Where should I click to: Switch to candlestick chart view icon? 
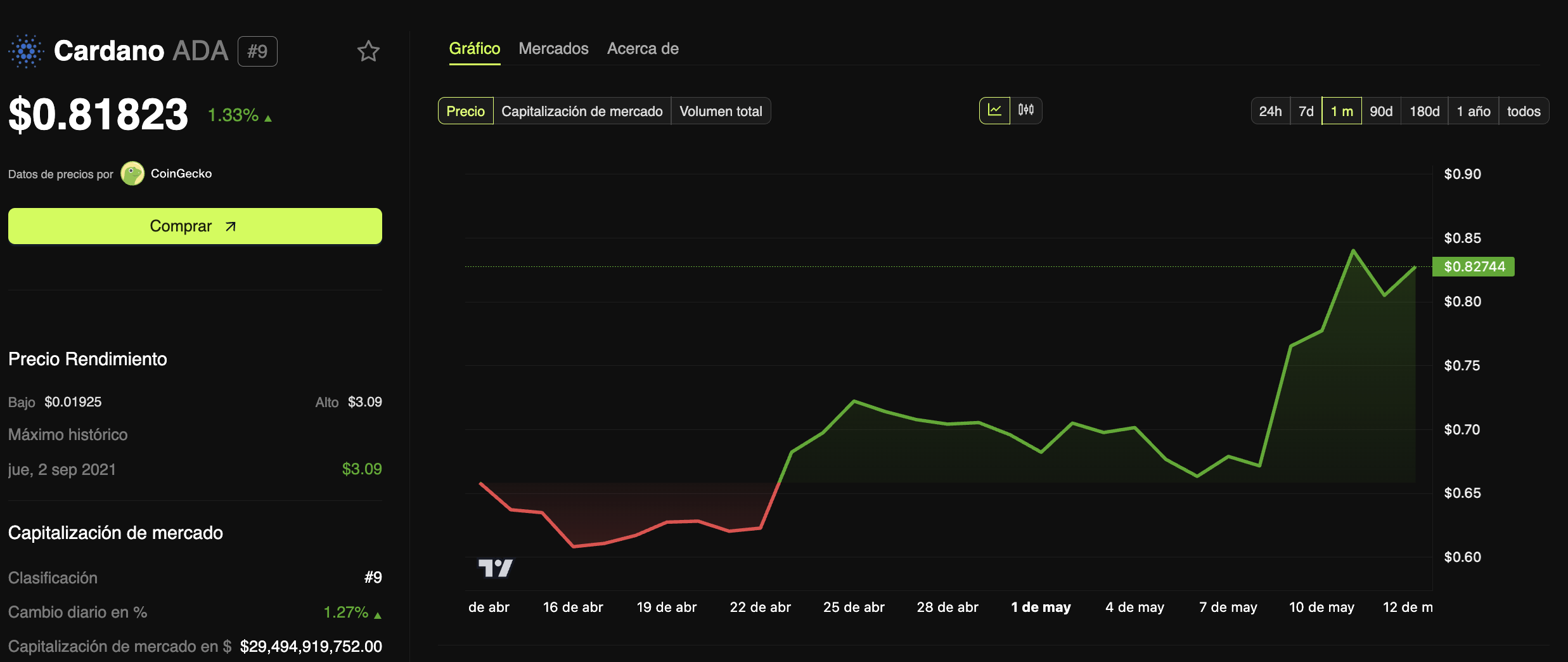pos(1026,110)
